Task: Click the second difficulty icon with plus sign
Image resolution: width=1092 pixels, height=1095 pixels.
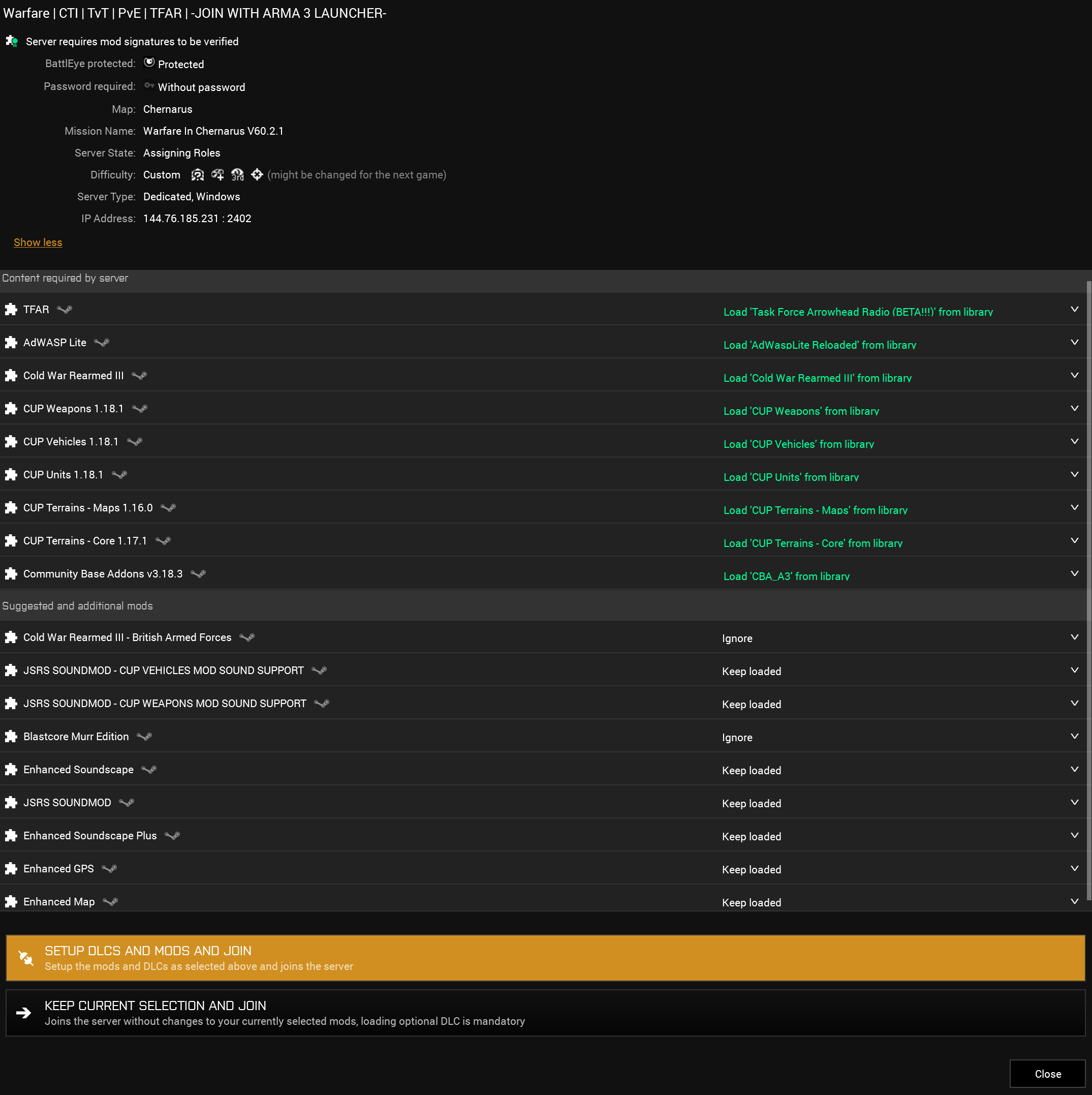Action: (217, 174)
